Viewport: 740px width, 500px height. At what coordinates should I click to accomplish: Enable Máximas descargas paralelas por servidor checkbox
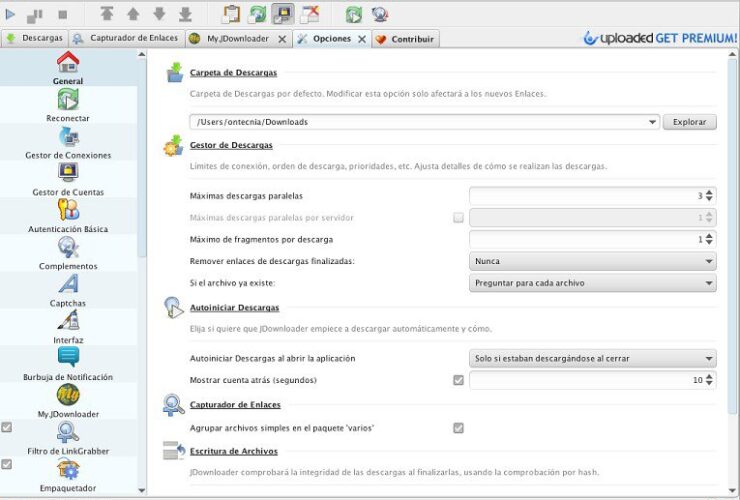tap(458, 218)
